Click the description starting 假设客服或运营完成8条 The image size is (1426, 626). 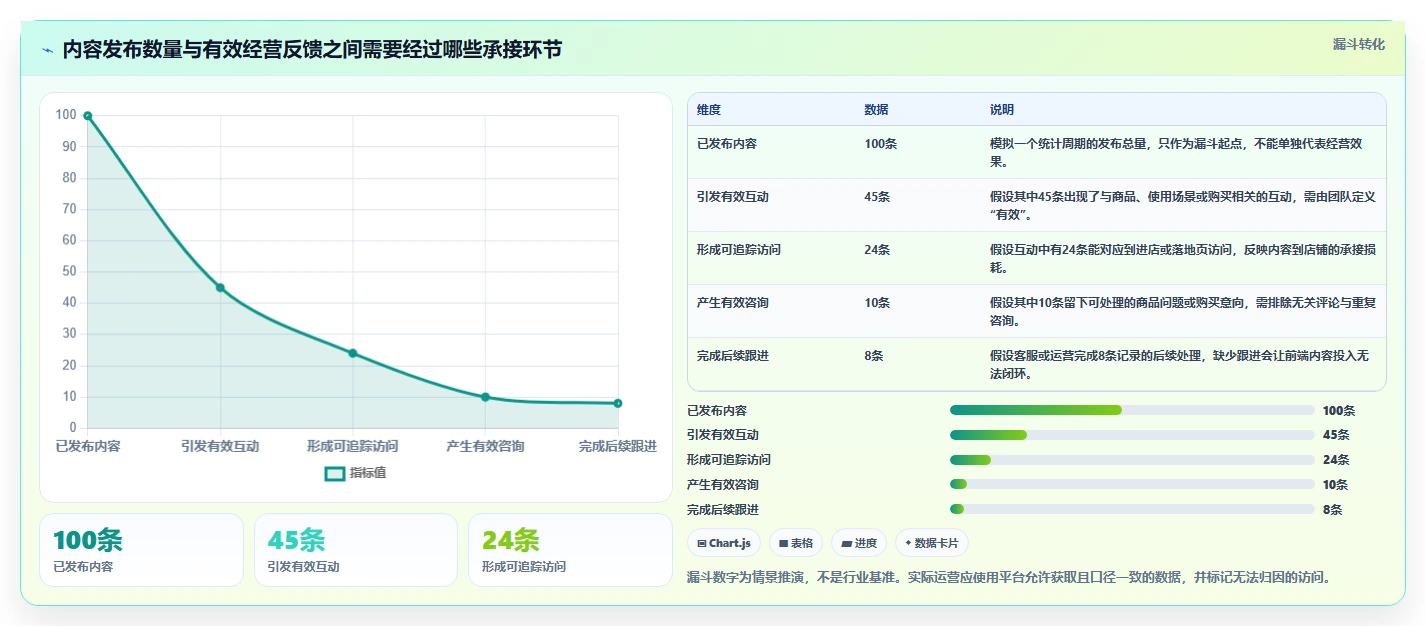click(1180, 365)
